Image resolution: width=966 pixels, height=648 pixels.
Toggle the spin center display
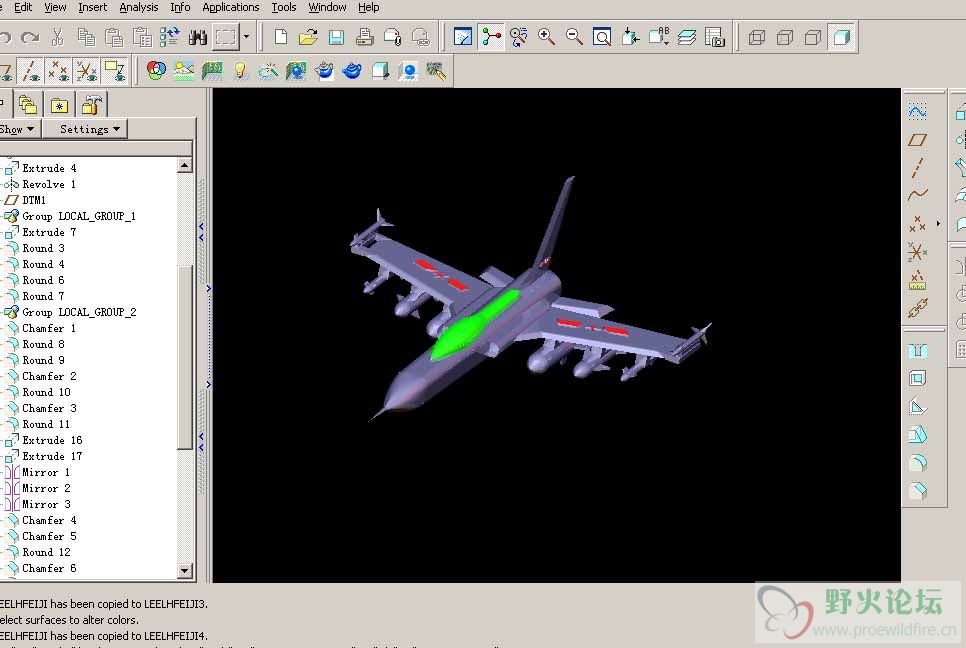coord(491,37)
